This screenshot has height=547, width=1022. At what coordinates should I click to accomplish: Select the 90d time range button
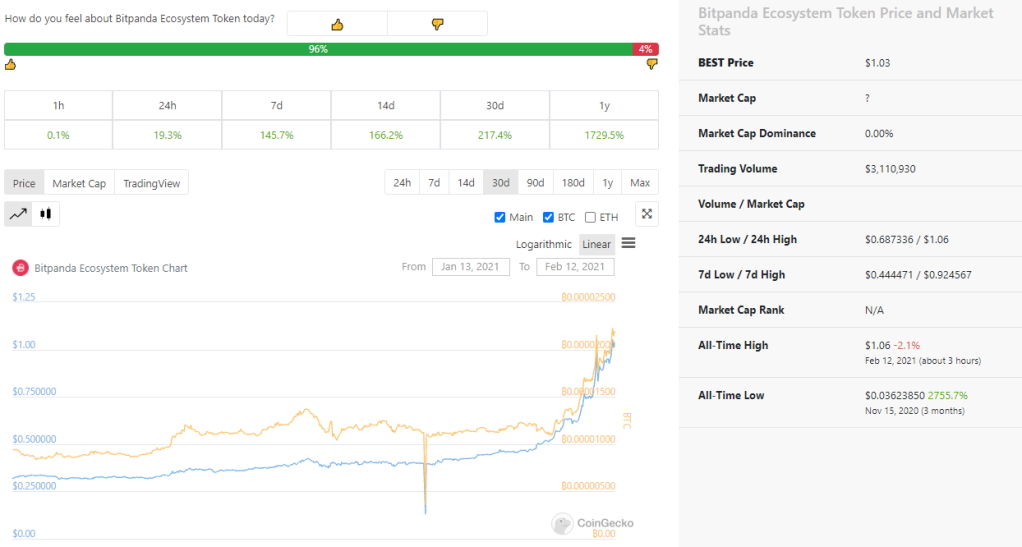point(535,183)
